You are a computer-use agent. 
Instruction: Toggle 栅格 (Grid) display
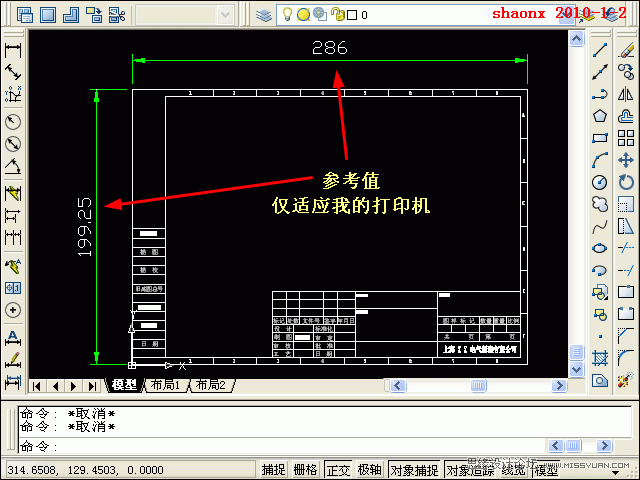coord(305,470)
